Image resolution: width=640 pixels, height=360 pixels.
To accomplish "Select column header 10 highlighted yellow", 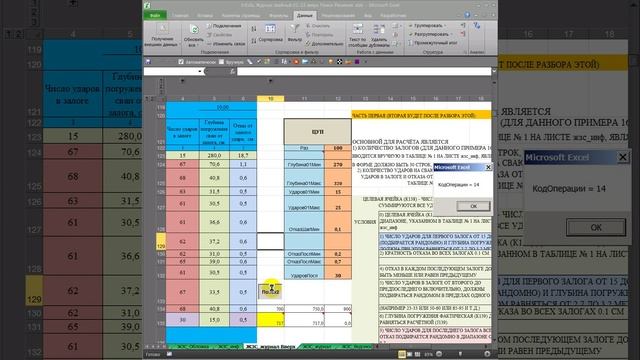I will point(270,99).
